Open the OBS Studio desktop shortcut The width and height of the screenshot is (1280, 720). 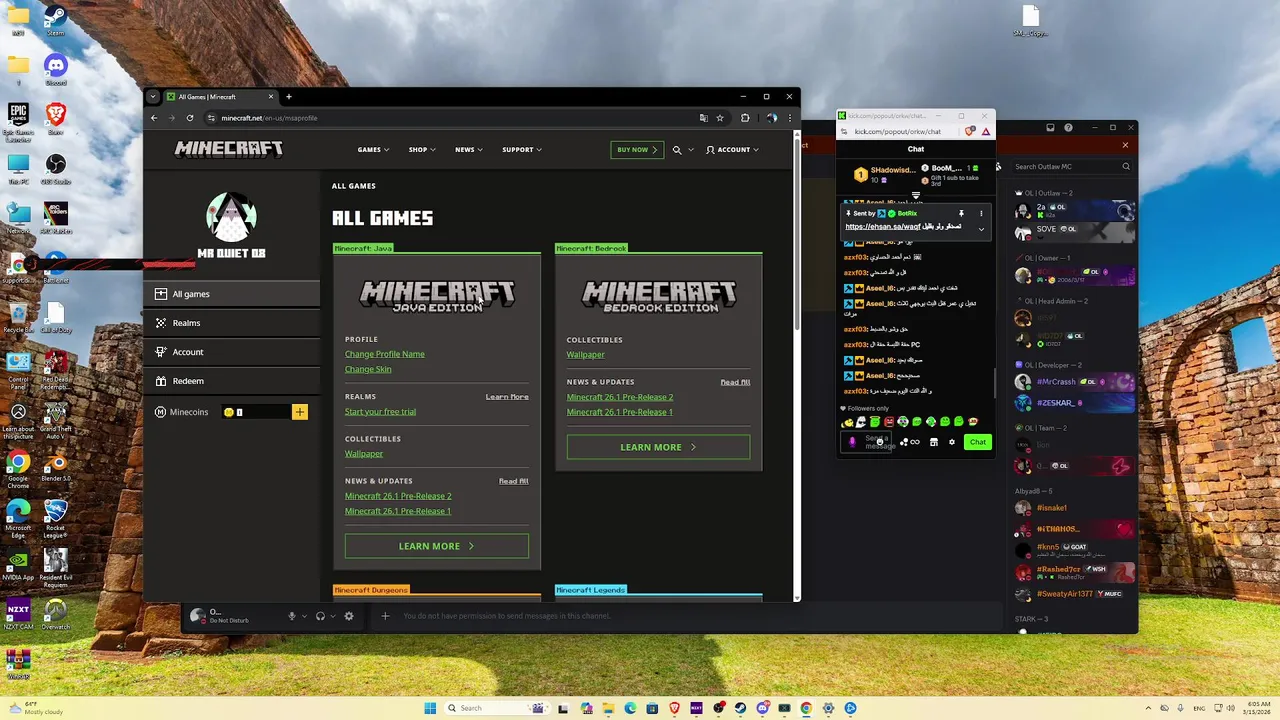click(55, 166)
